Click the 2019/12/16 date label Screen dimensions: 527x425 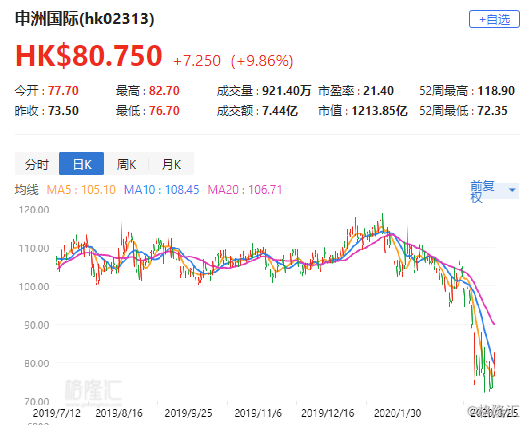[x=328, y=413]
